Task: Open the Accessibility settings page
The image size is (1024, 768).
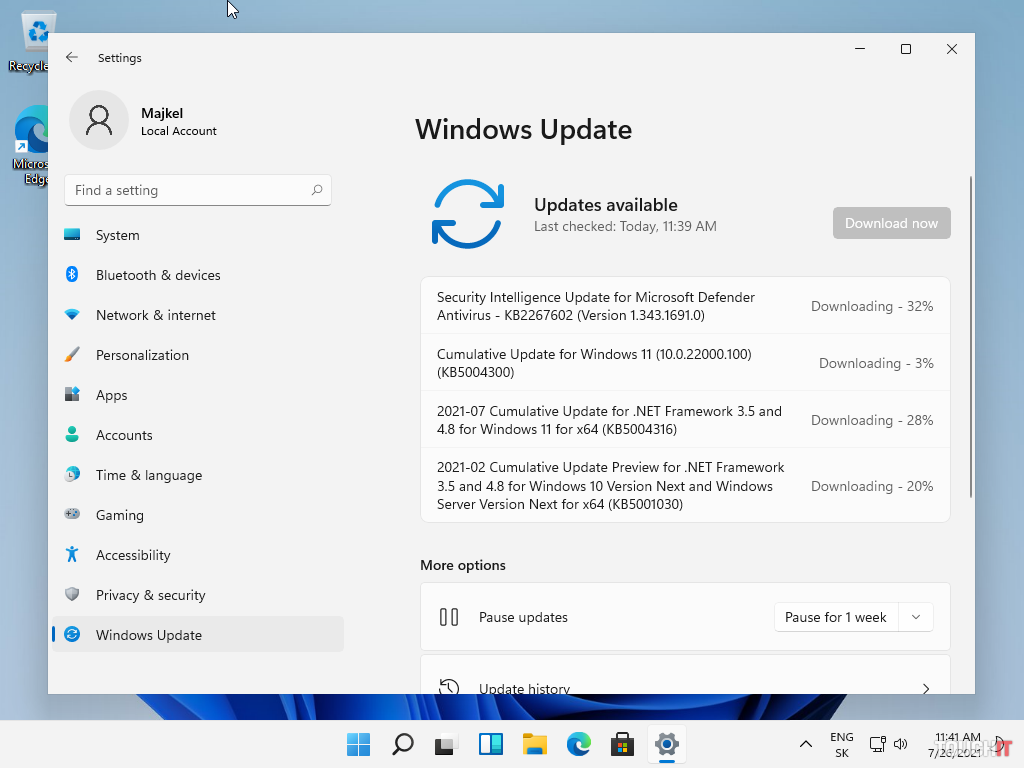Action: pos(133,555)
